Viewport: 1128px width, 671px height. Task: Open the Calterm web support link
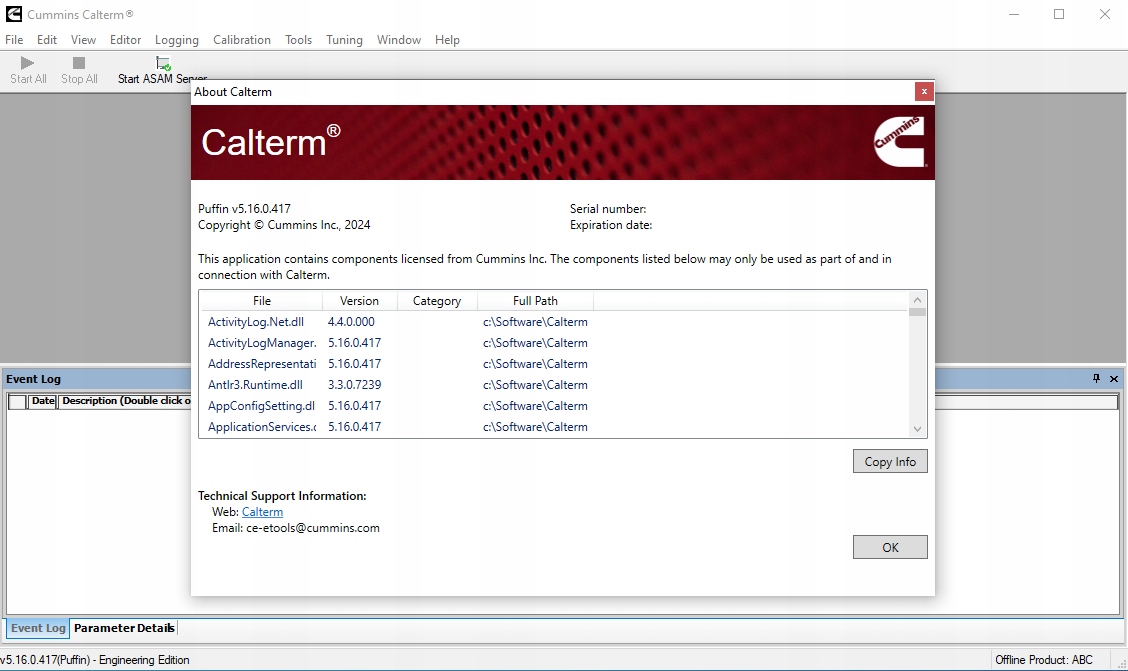pyautogui.click(x=262, y=512)
